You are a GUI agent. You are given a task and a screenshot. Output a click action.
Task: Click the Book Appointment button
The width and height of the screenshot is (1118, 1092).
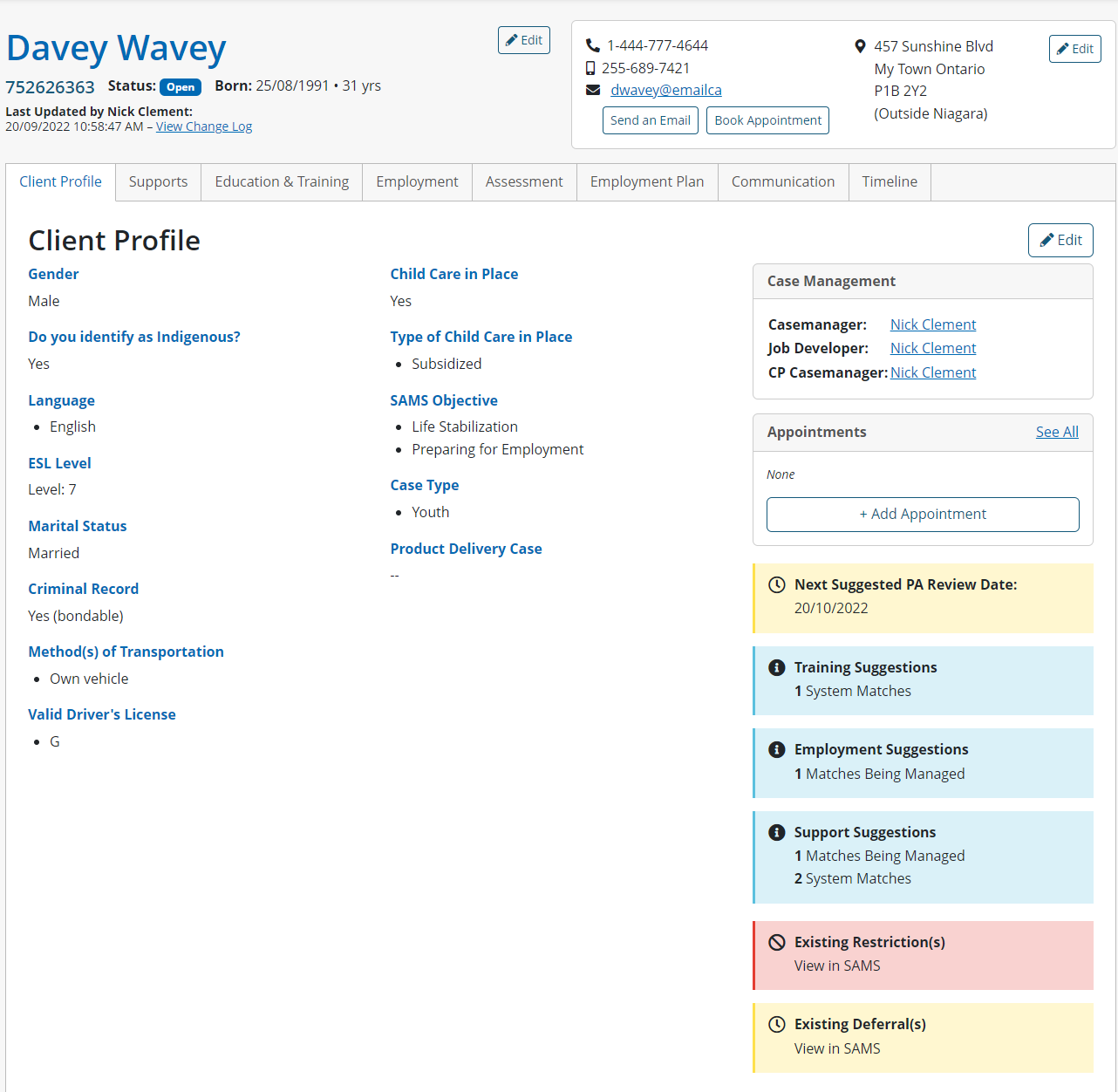[x=767, y=120]
